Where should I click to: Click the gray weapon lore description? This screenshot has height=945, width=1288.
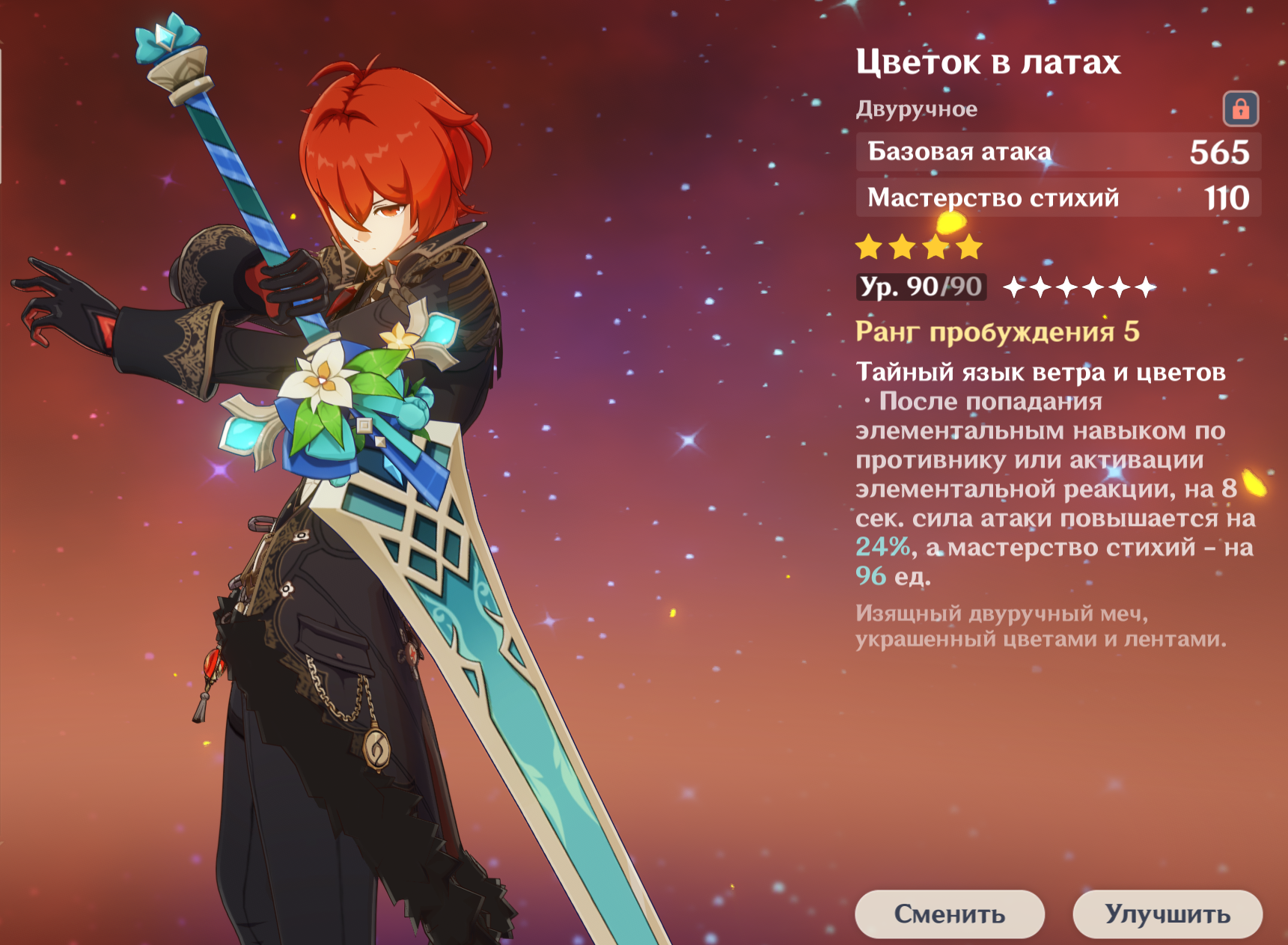1041,626
